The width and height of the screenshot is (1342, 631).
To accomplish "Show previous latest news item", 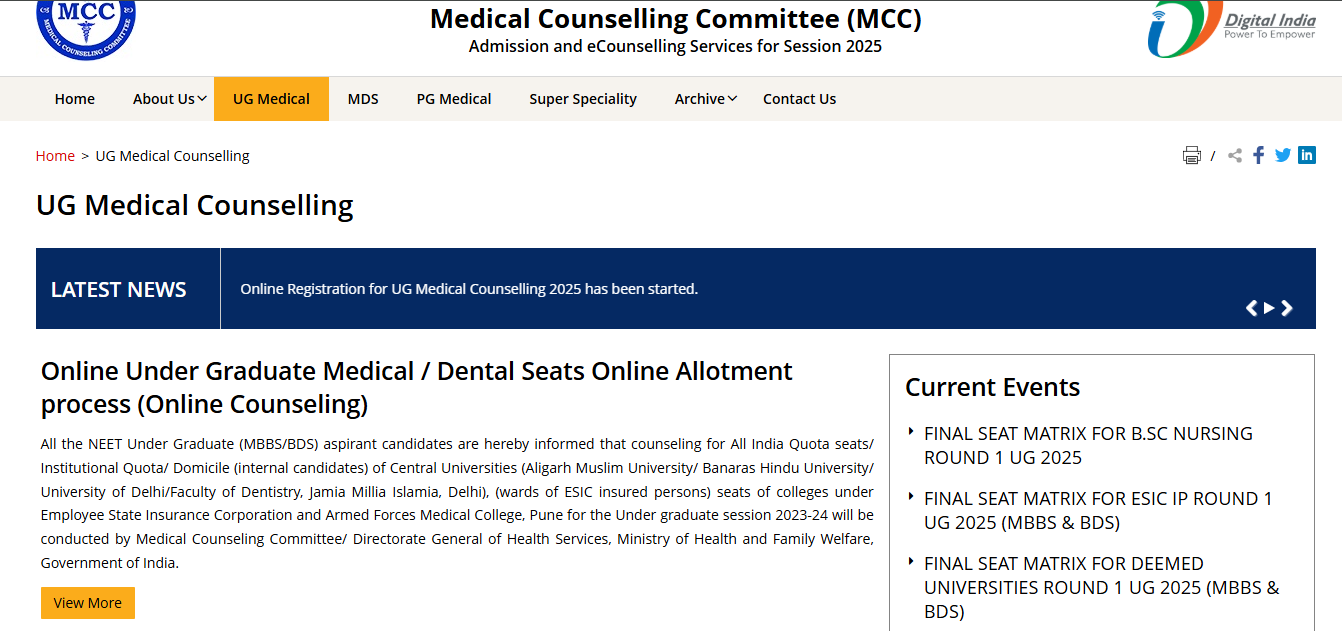I will (x=1251, y=308).
